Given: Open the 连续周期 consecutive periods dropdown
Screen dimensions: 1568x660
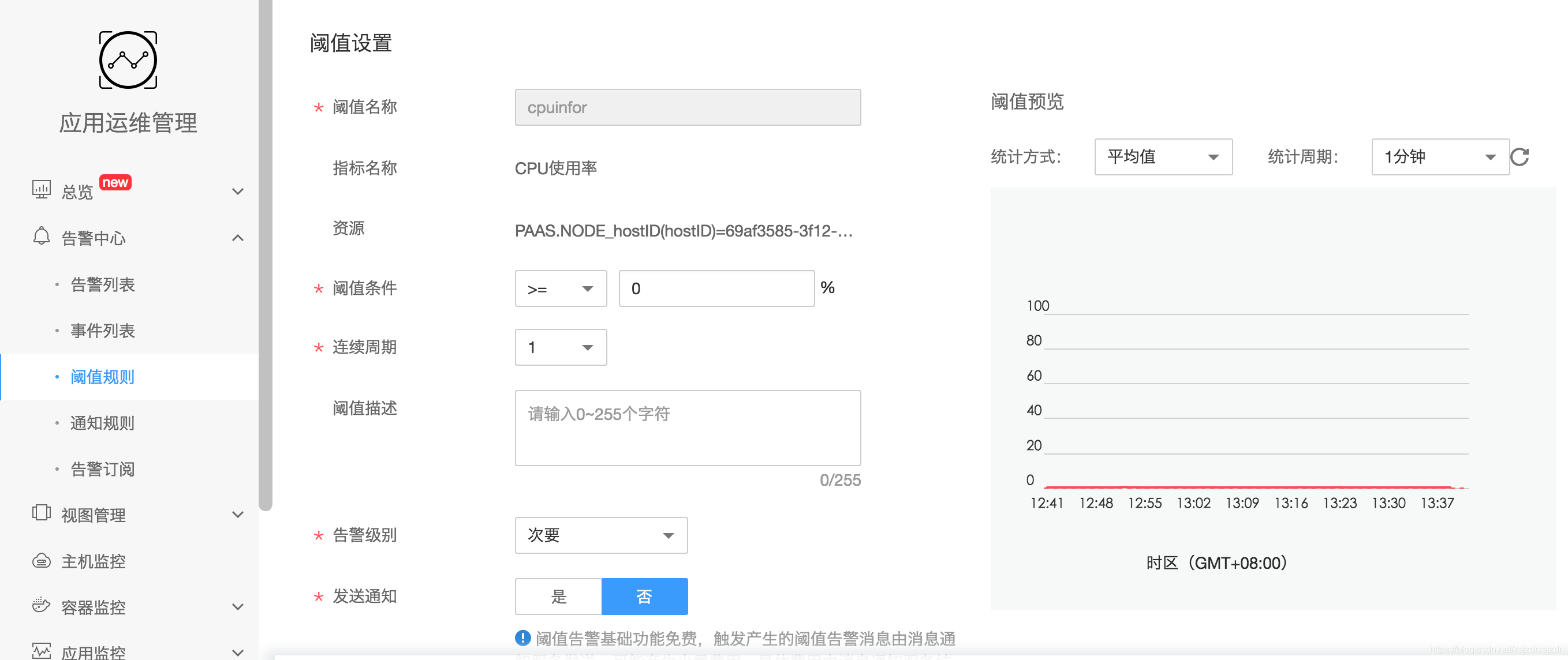Looking at the screenshot, I should coord(560,348).
